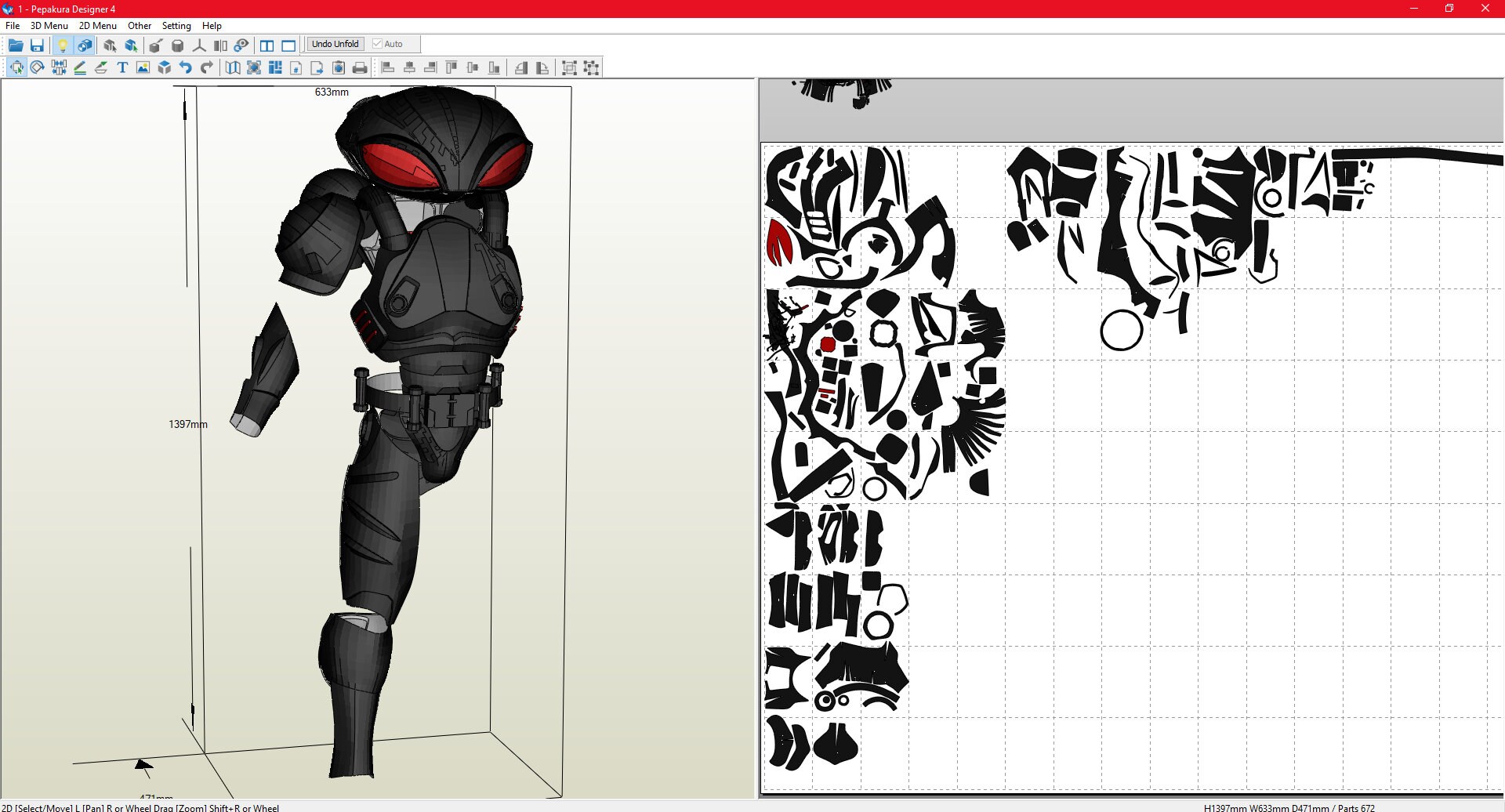The height and width of the screenshot is (812, 1505).
Task: Open the Other menu
Action: [139, 25]
